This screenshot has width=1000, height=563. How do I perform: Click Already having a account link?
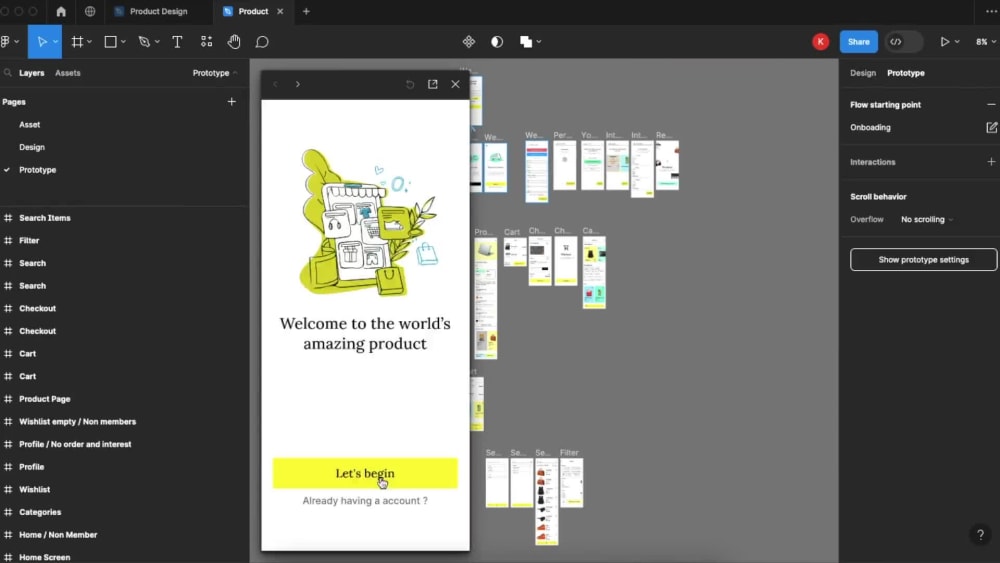[365, 501]
